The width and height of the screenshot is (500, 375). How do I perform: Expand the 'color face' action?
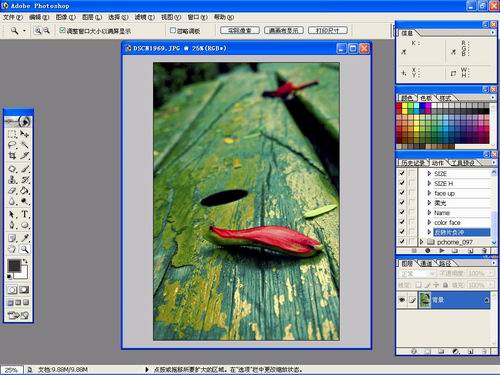[x=429, y=222]
